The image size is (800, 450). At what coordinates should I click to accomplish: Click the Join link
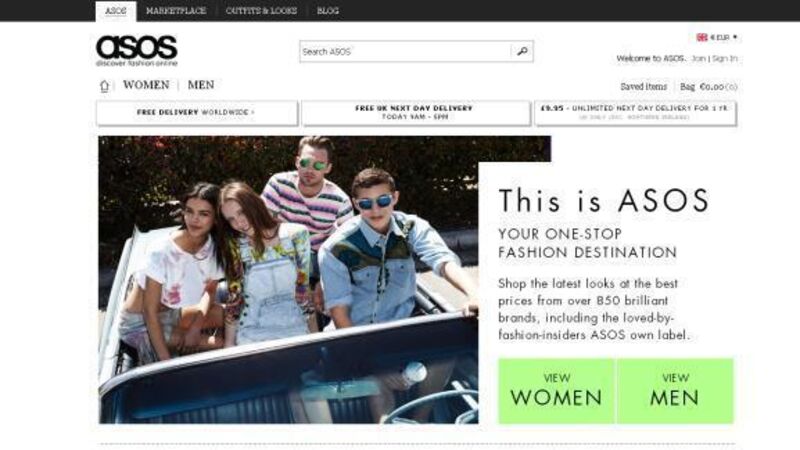click(x=698, y=59)
